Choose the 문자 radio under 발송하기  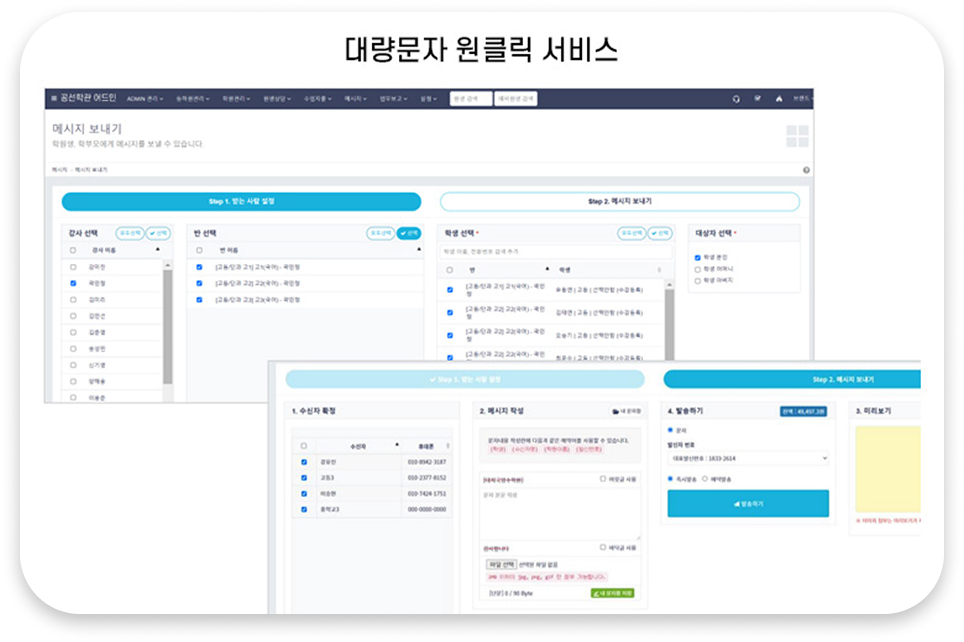pos(670,430)
